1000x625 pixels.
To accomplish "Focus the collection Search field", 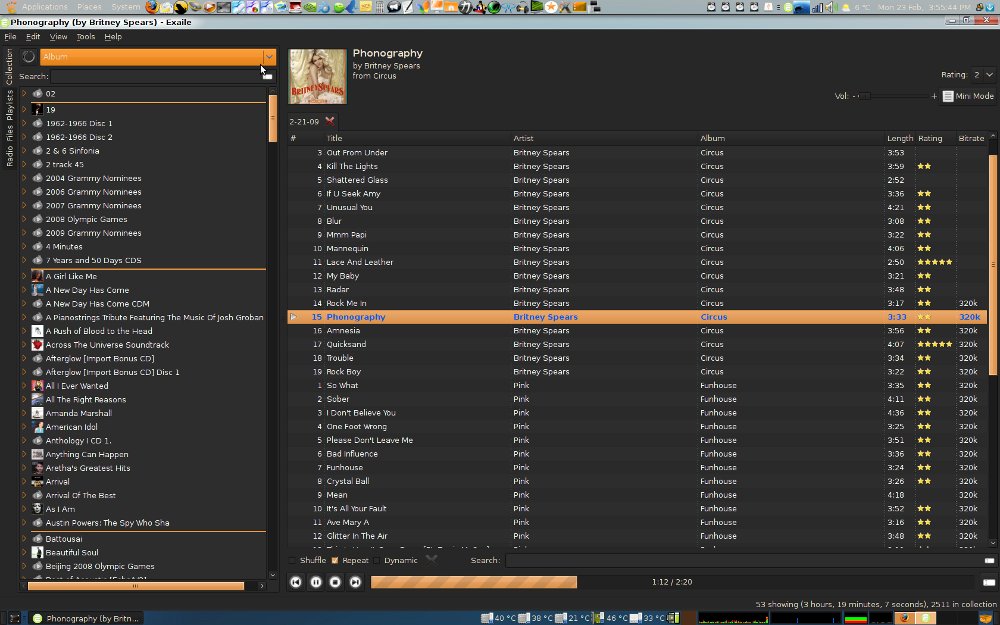I will [163, 77].
